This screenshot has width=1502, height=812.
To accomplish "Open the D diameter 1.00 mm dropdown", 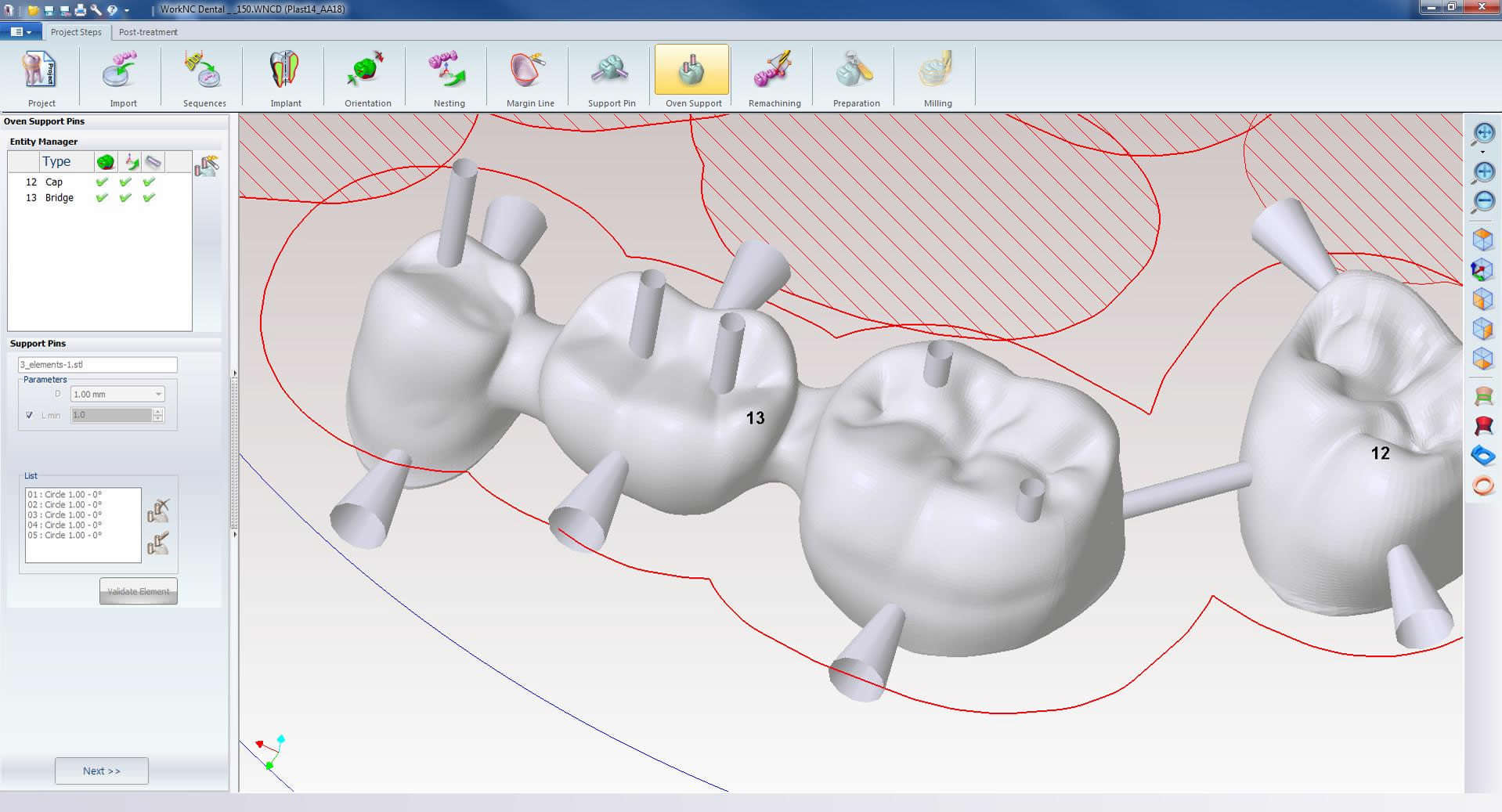I will [117, 394].
